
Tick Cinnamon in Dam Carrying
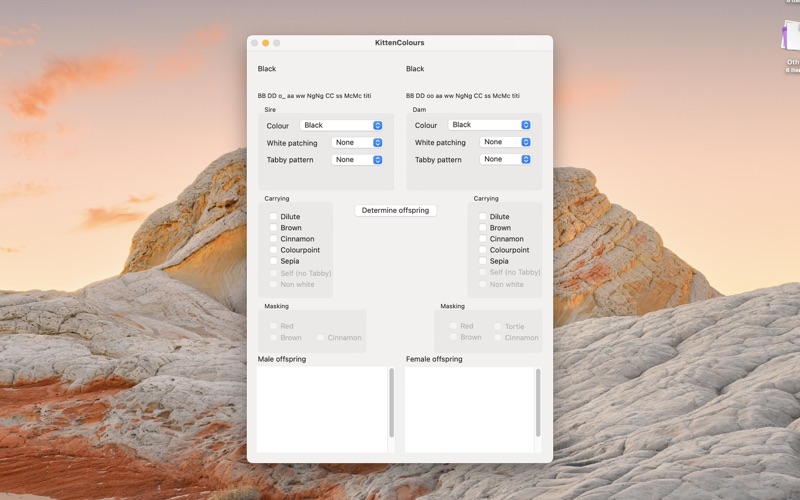tap(483, 239)
